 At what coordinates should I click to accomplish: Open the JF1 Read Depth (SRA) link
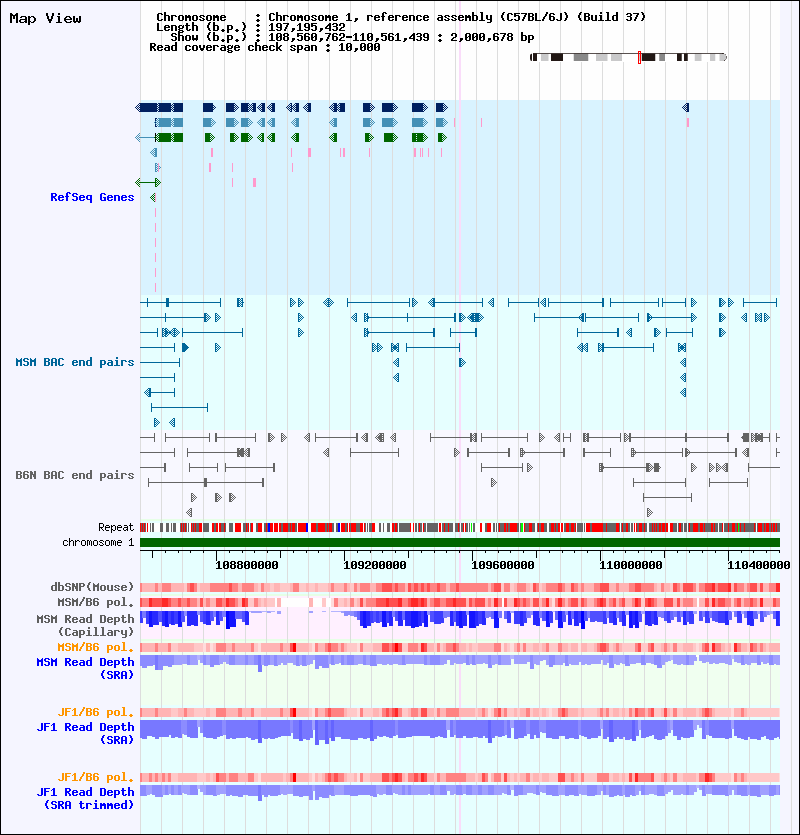coord(85,733)
